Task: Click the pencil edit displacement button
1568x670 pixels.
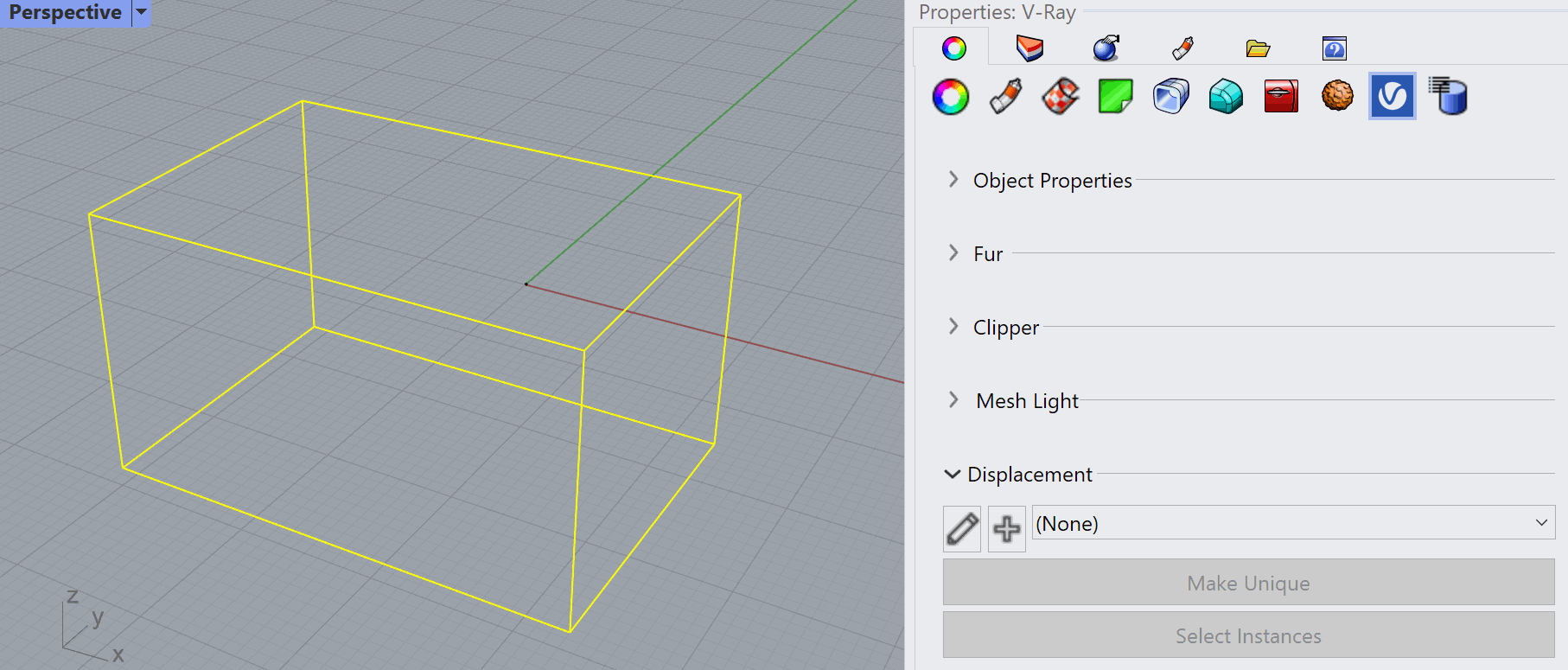Action: 962,529
